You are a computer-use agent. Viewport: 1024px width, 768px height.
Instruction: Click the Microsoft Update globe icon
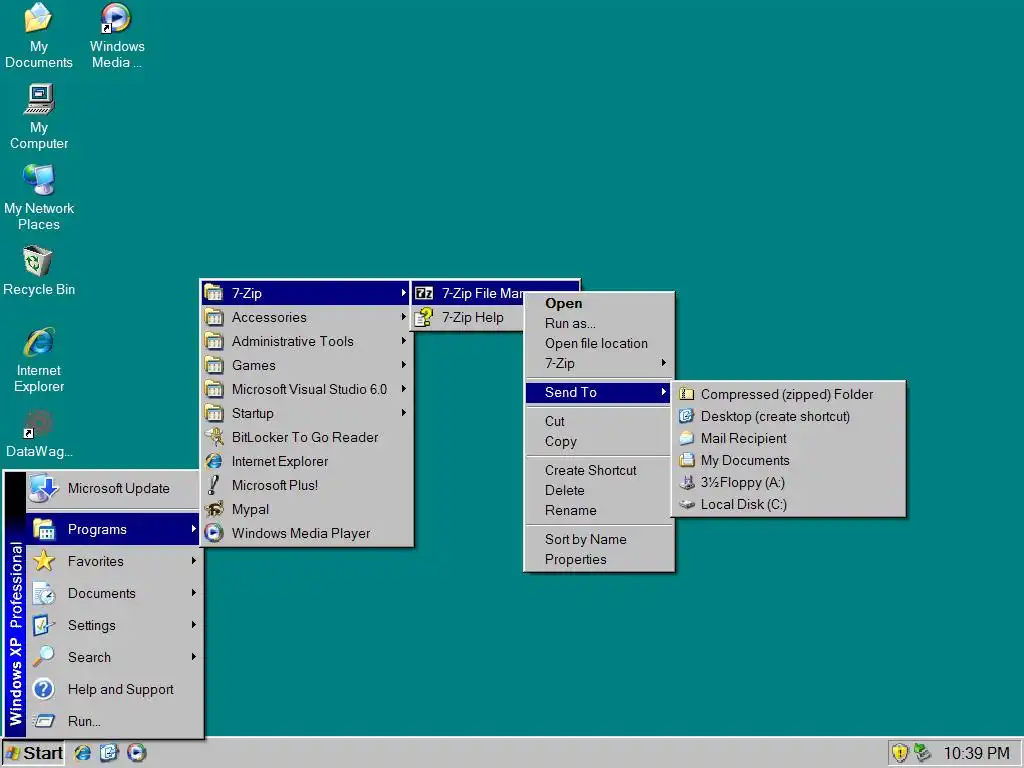pos(44,488)
